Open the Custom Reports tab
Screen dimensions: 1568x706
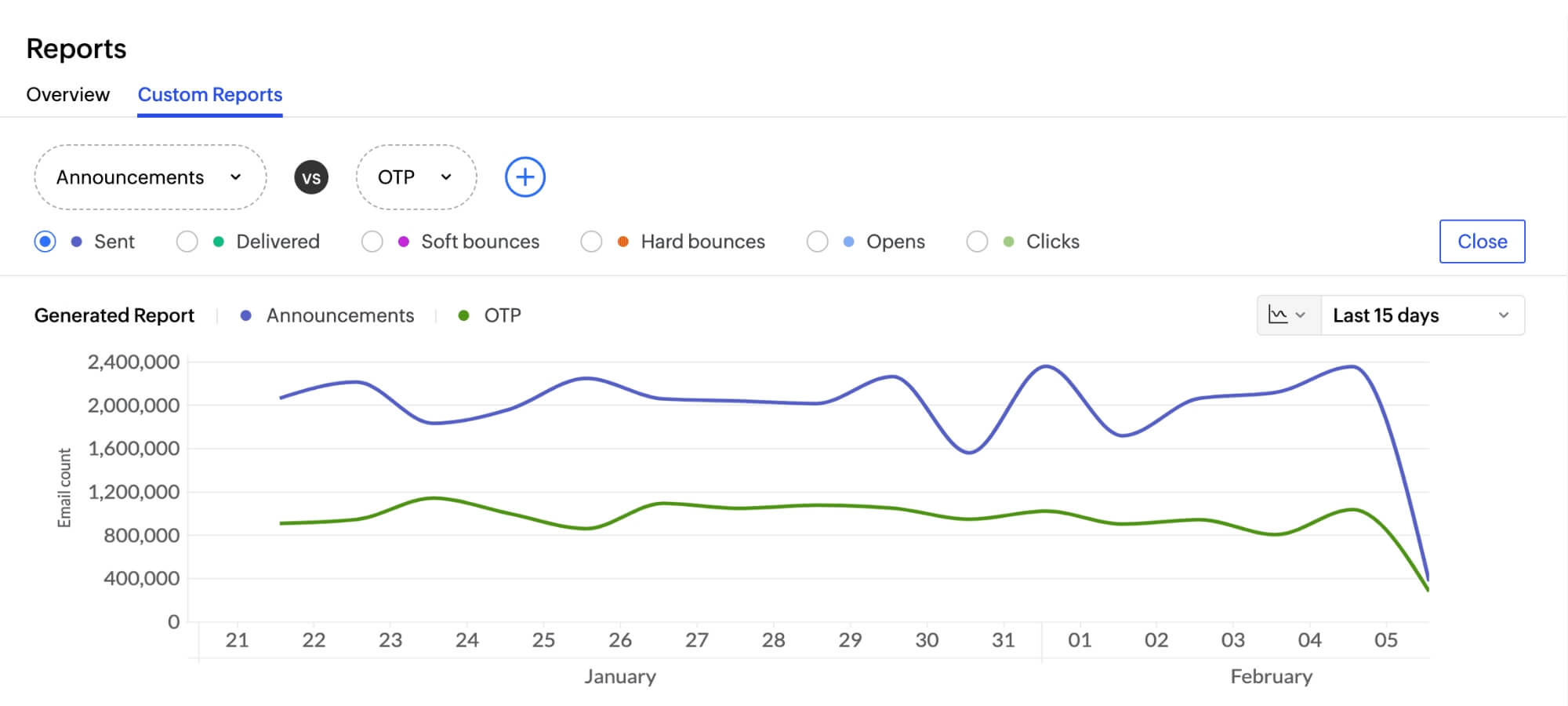click(x=210, y=95)
